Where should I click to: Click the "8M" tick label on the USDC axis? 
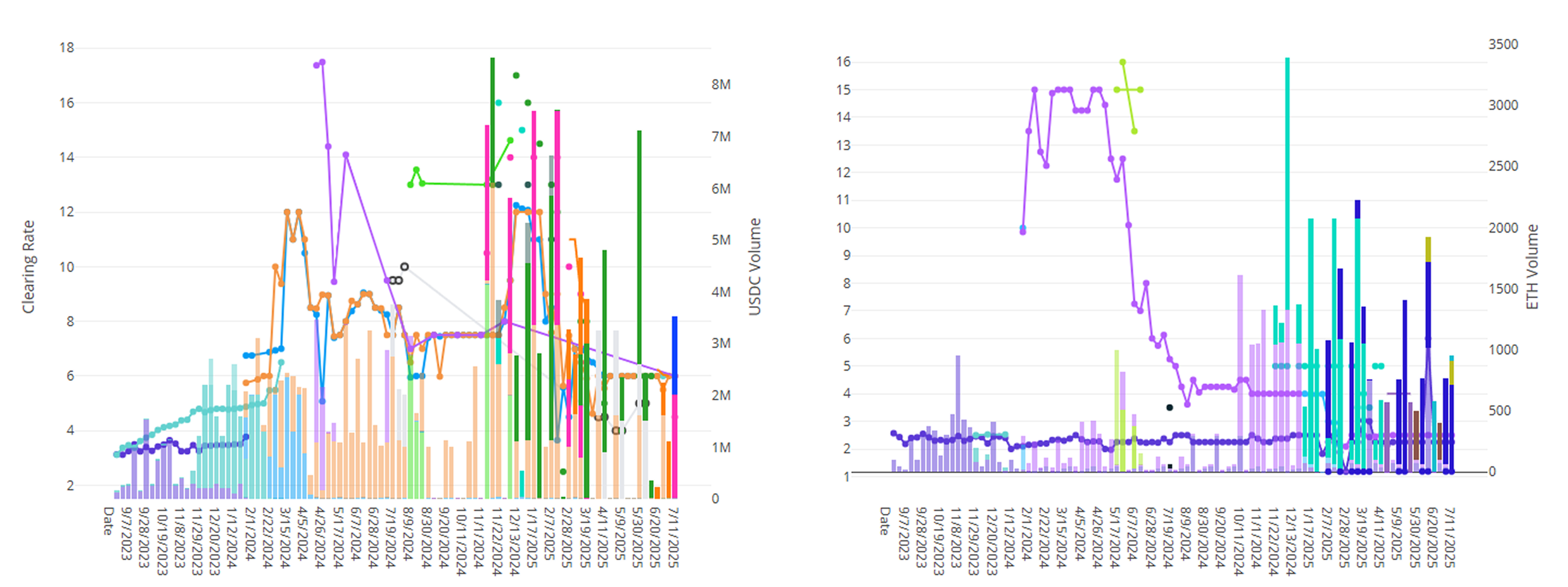[x=721, y=85]
